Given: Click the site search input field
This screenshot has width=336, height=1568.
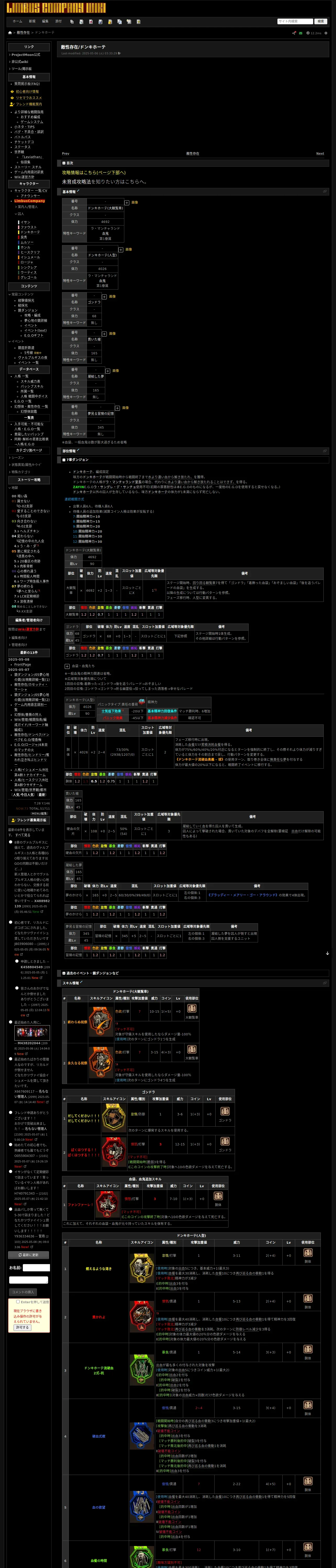Looking at the screenshot, I should (295, 21).
